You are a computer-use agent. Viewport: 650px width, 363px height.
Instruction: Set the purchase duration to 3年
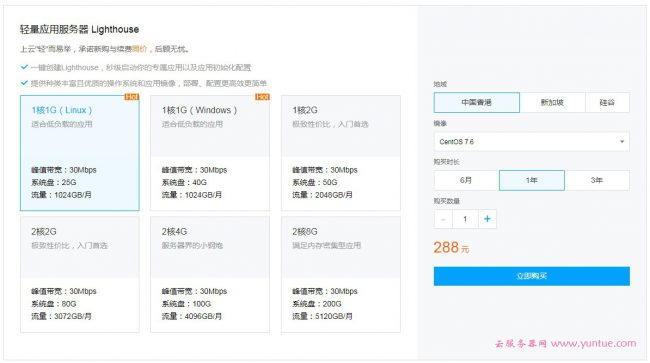point(597,180)
